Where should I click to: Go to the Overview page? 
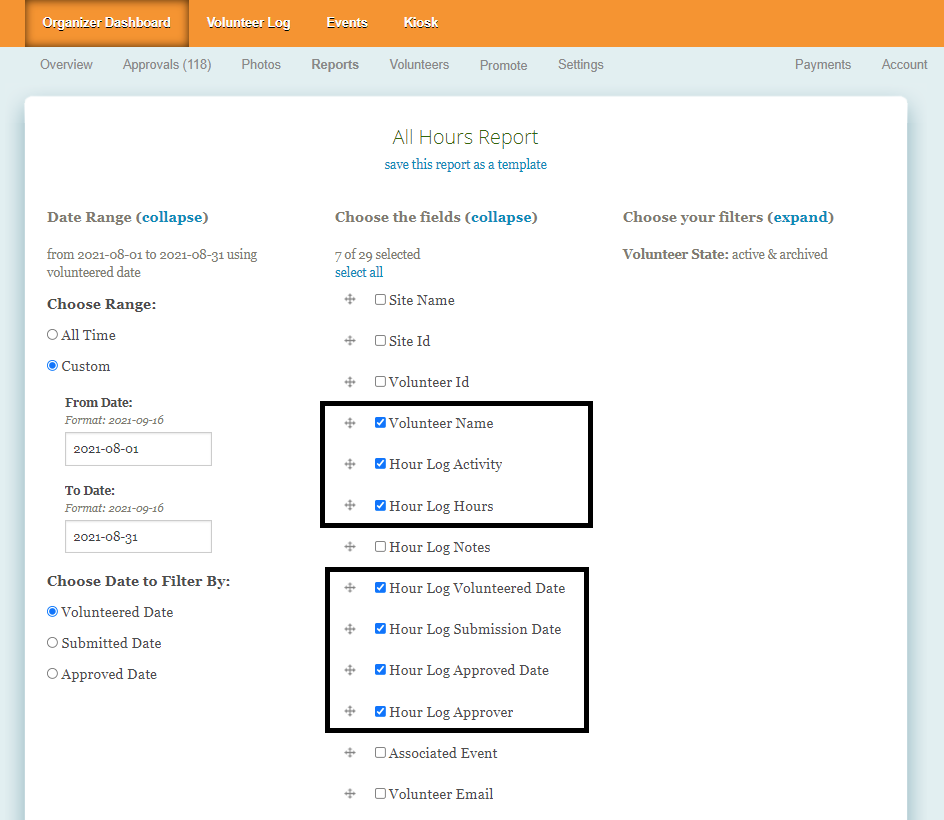click(66, 64)
